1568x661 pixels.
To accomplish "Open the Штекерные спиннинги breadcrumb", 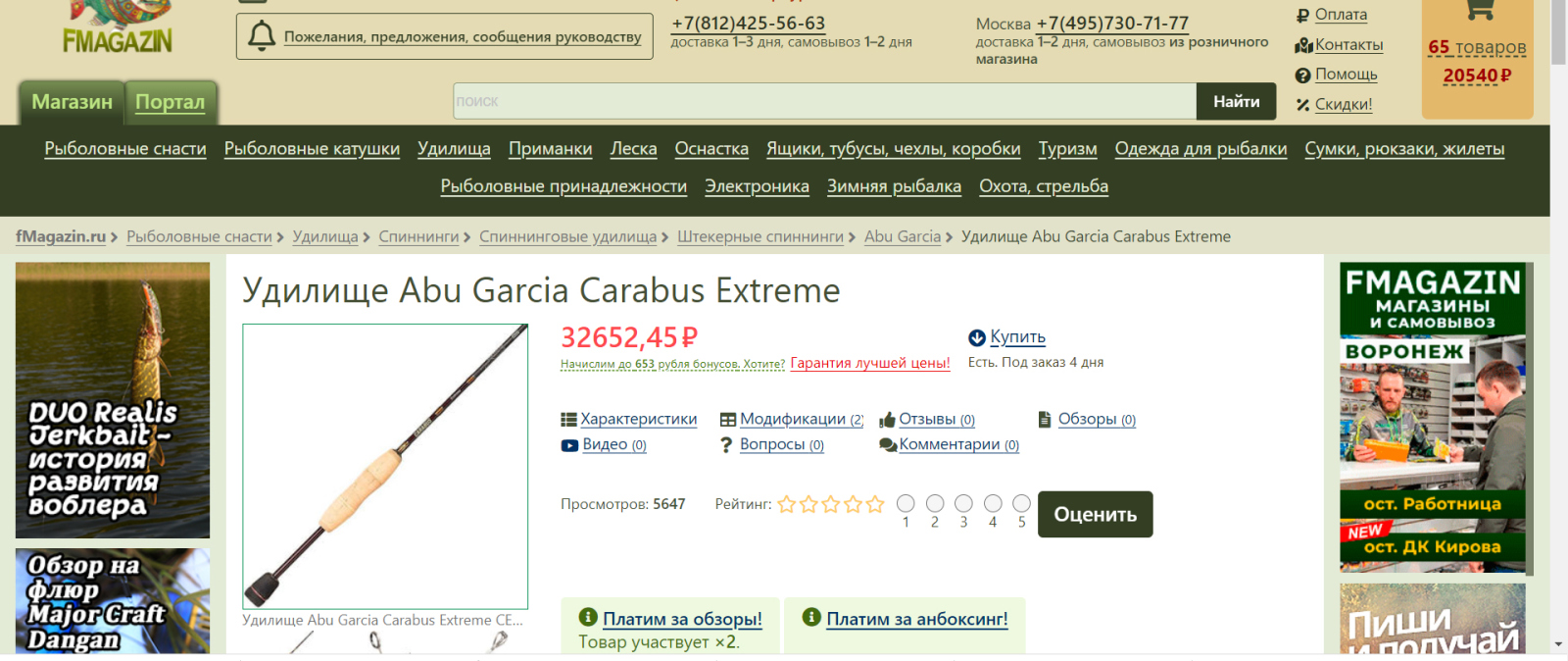I will 760,236.
